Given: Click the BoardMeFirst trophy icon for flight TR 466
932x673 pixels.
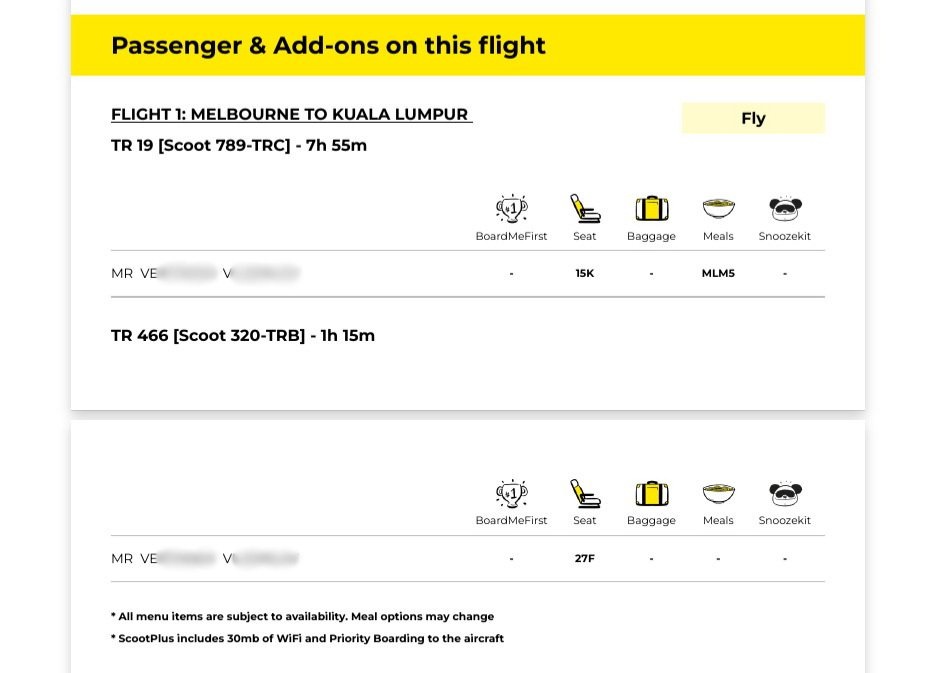Looking at the screenshot, I should coord(511,493).
